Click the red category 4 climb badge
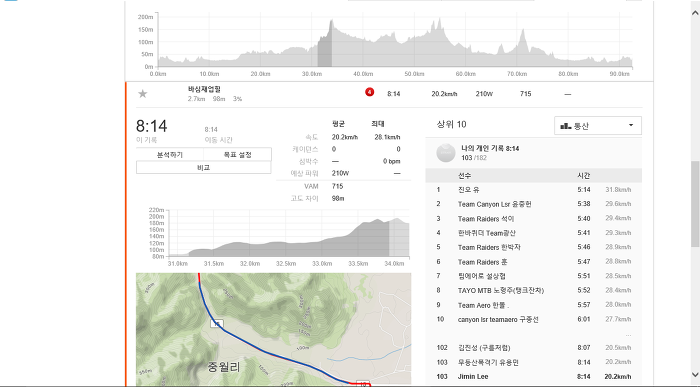This screenshot has width=700, height=387. pyautogui.click(x=369, y=92)
